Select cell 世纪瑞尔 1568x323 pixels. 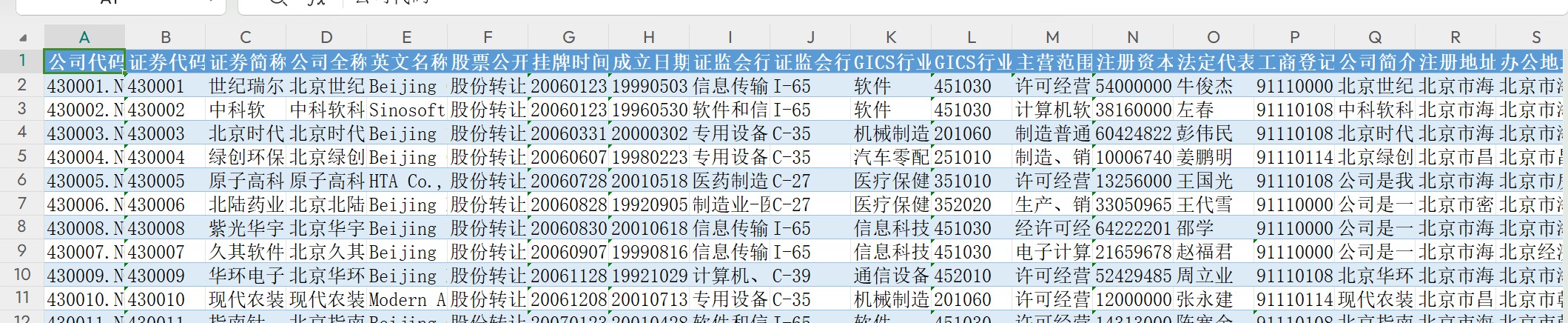click(x=246, y=85)
